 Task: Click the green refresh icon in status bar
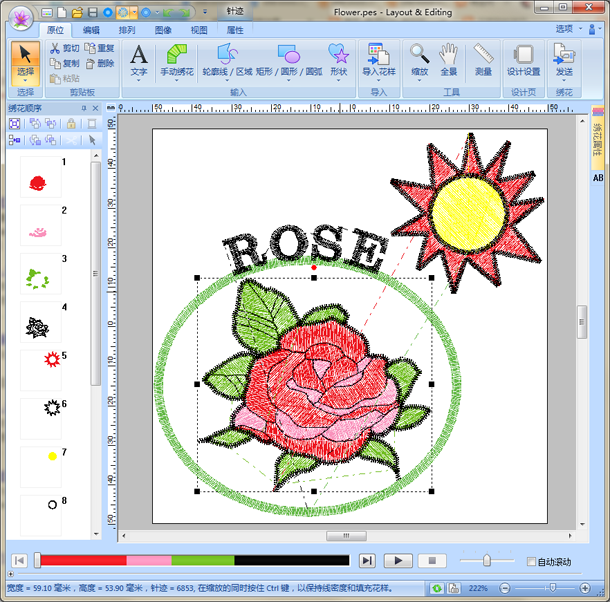(x=436, y=588)
